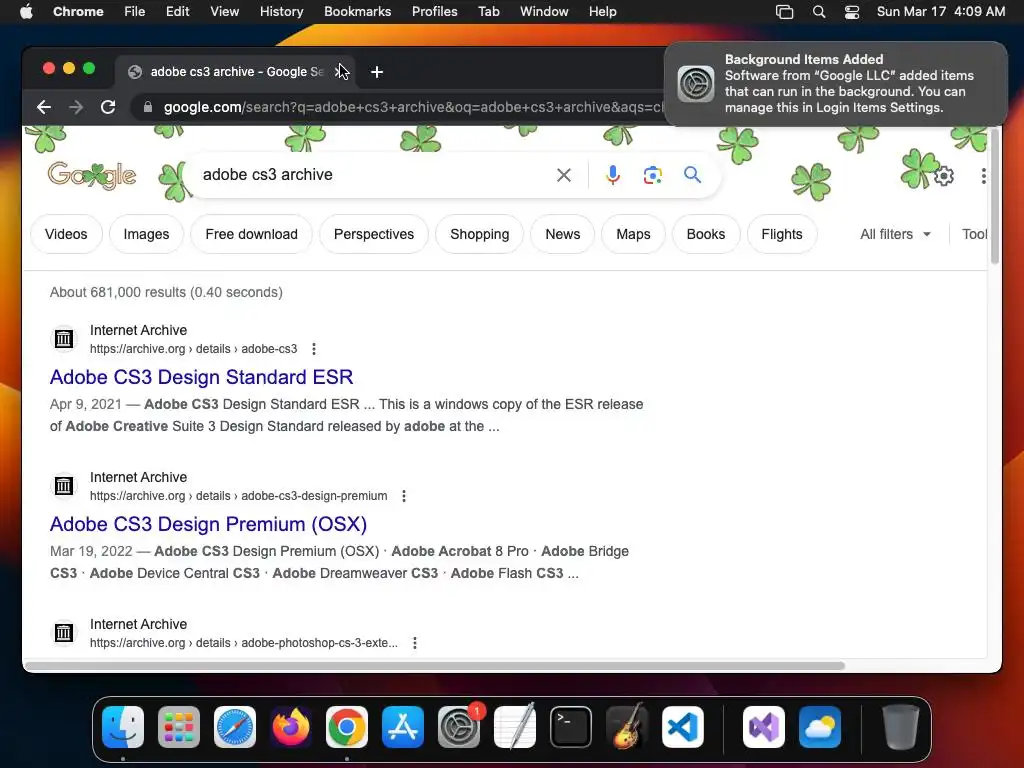Switch to Books results
This screenshot has width=1024, height=768.
point(706,234)
